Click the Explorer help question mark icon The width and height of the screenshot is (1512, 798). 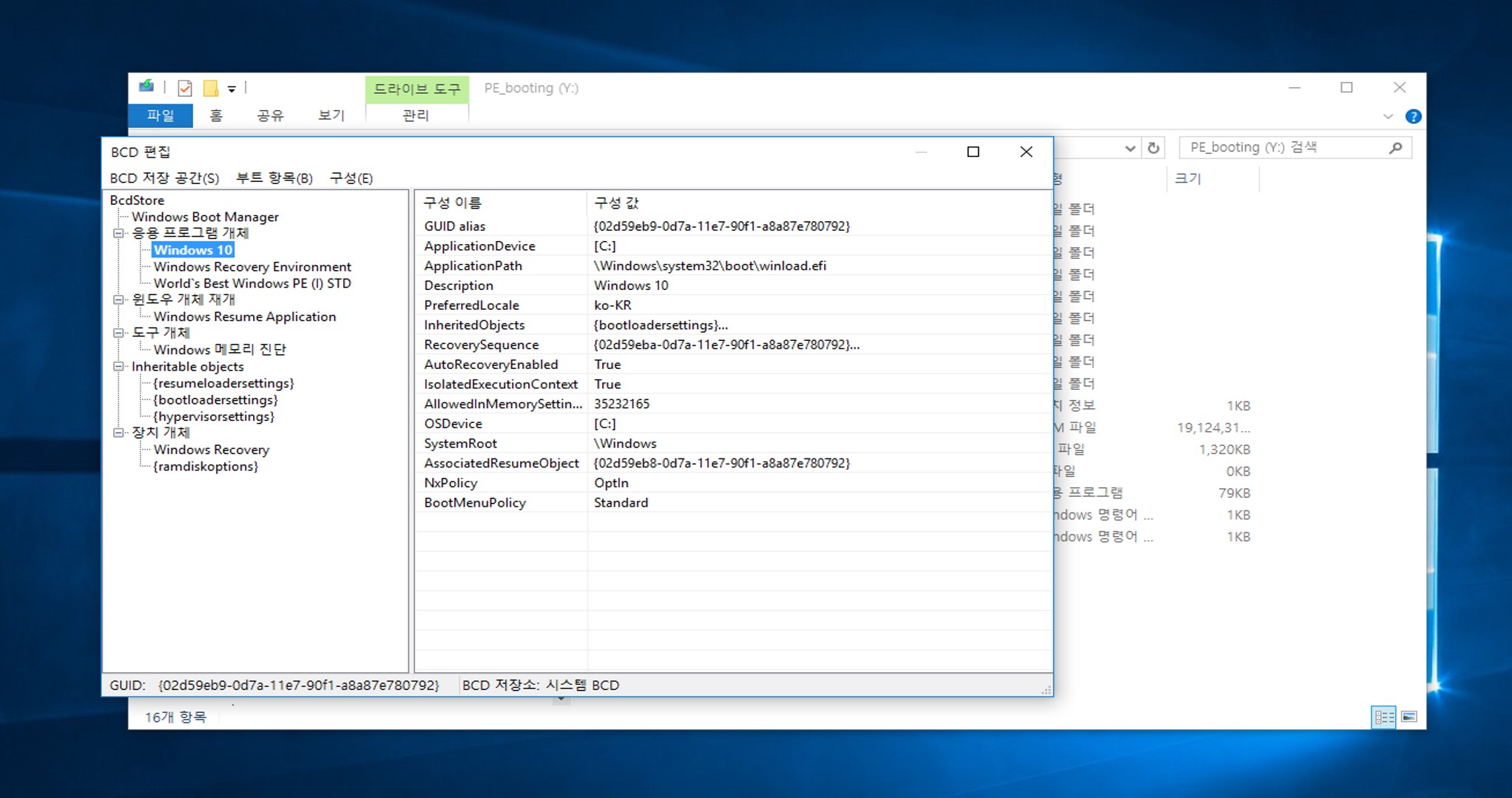click(1413, 116)
